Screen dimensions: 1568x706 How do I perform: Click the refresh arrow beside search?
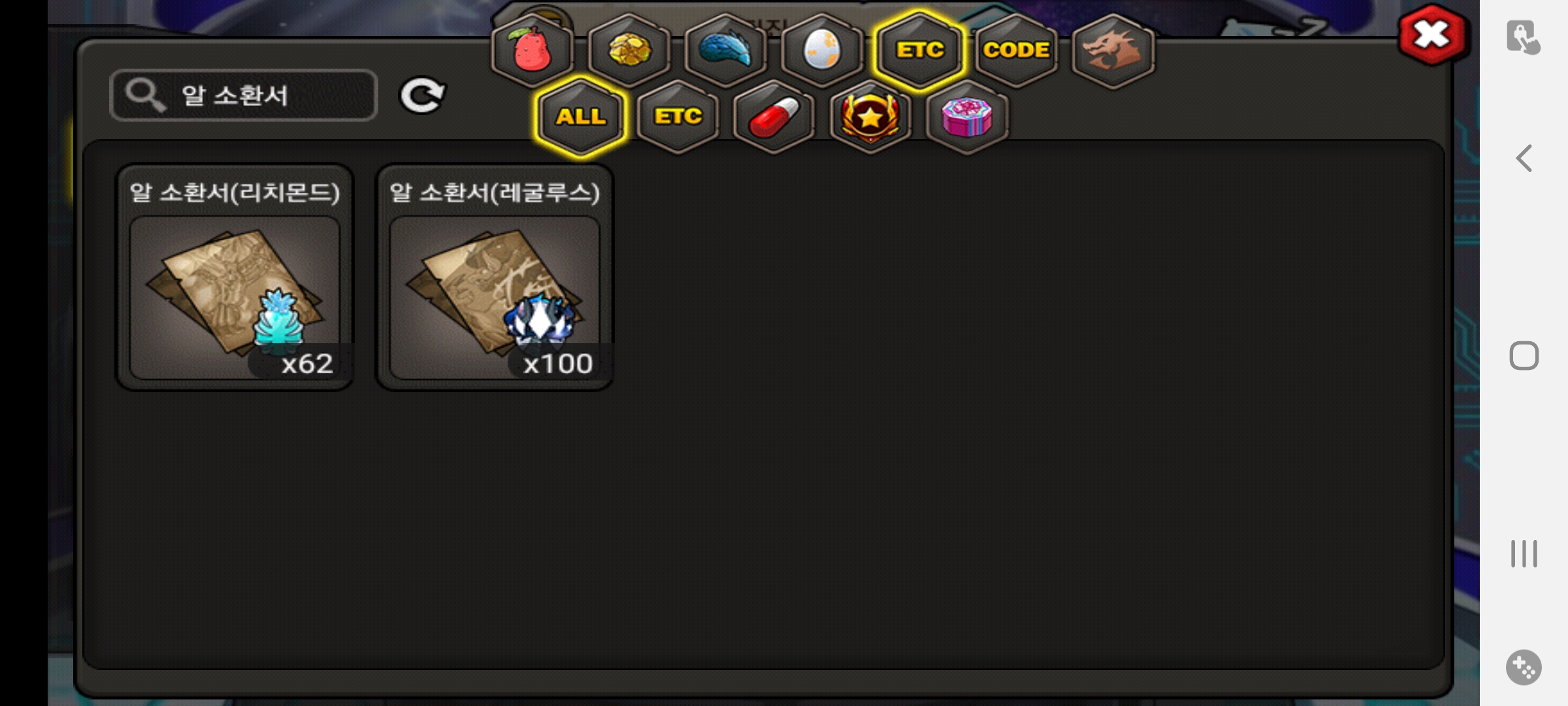422,96
